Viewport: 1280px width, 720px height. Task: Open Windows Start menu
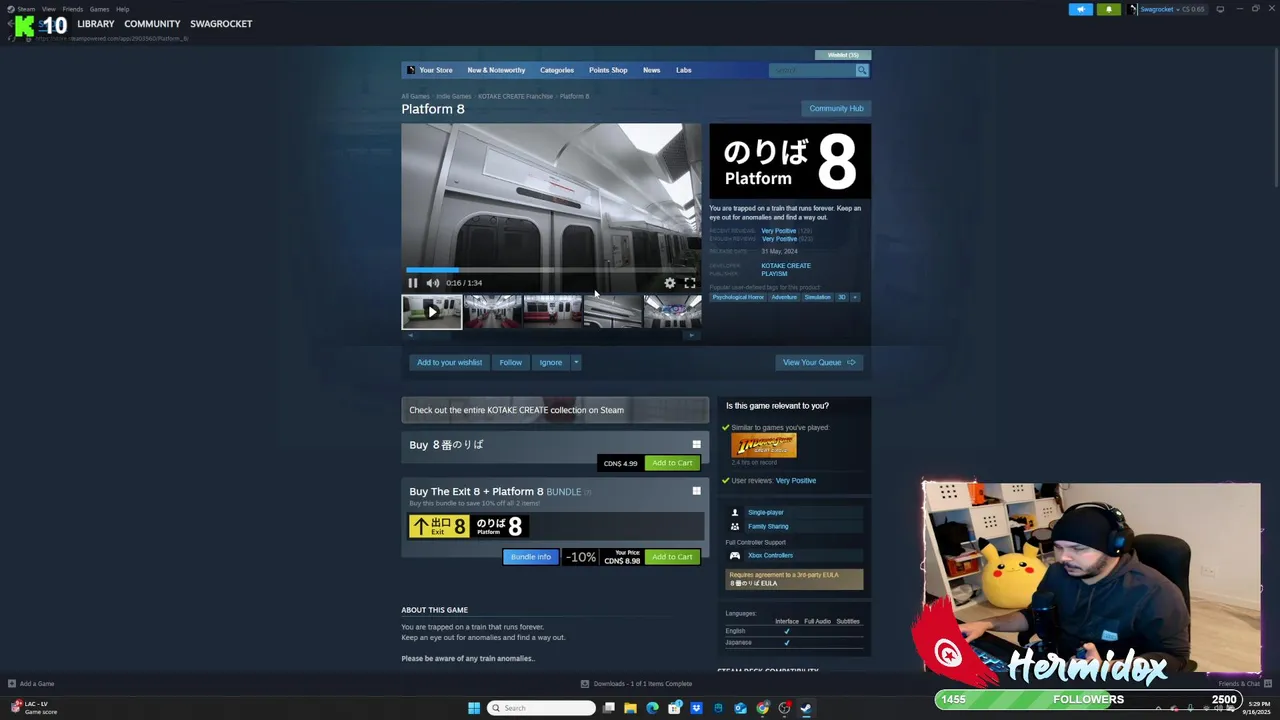[x=474, y=708]
